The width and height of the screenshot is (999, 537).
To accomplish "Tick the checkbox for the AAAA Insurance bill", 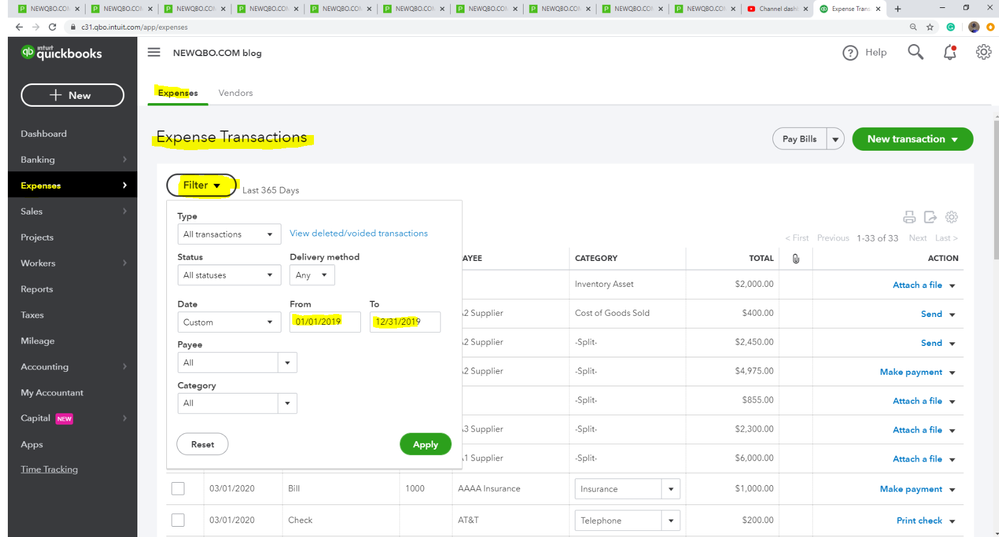I will click(x=178, y=489).
